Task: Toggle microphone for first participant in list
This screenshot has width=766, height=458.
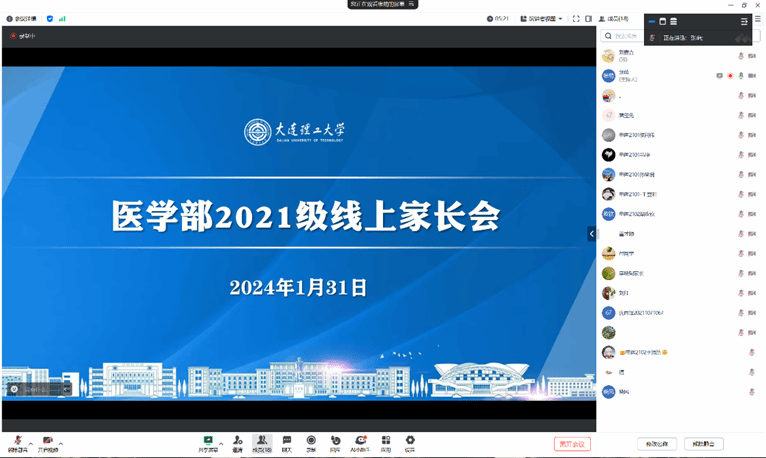Action: [x=741, y=56]
